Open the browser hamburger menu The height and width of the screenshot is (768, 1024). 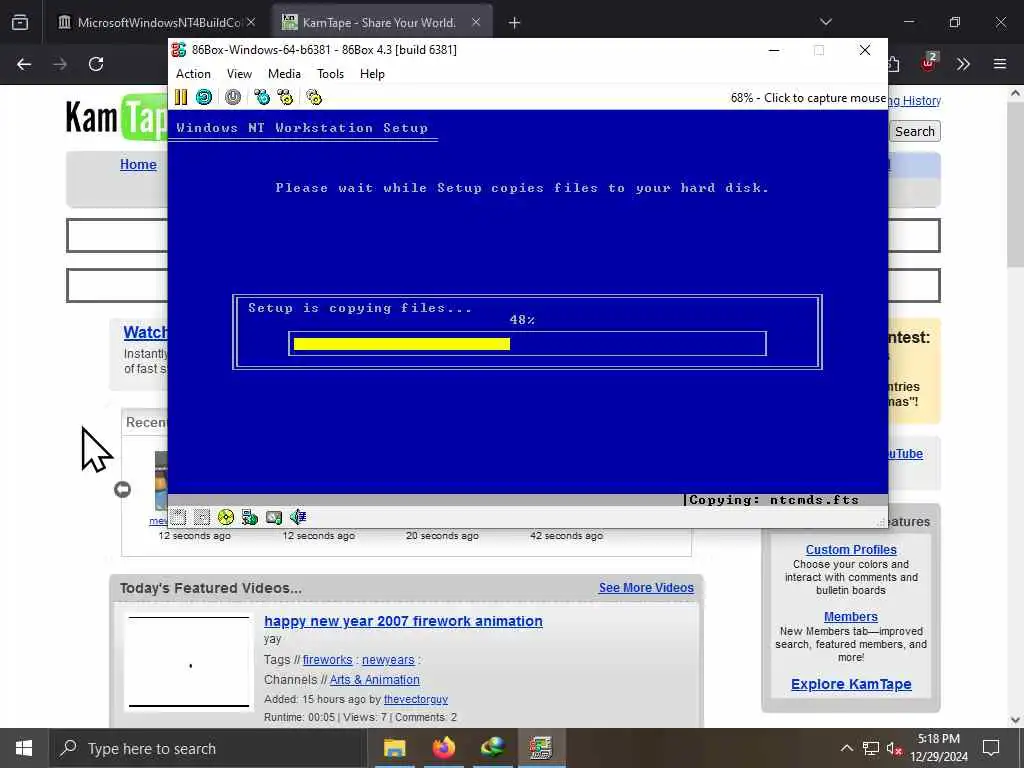click(x=1000, y=64)
